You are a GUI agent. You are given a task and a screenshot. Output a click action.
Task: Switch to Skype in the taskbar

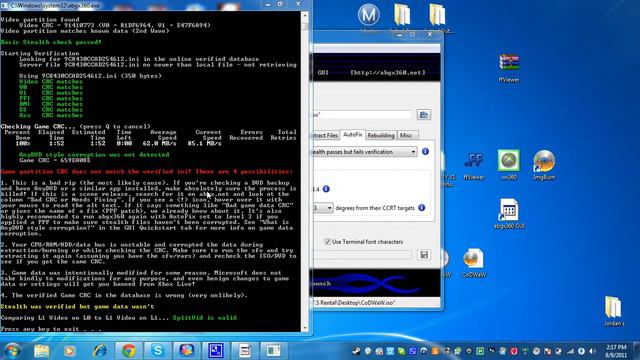coord(158,351)
